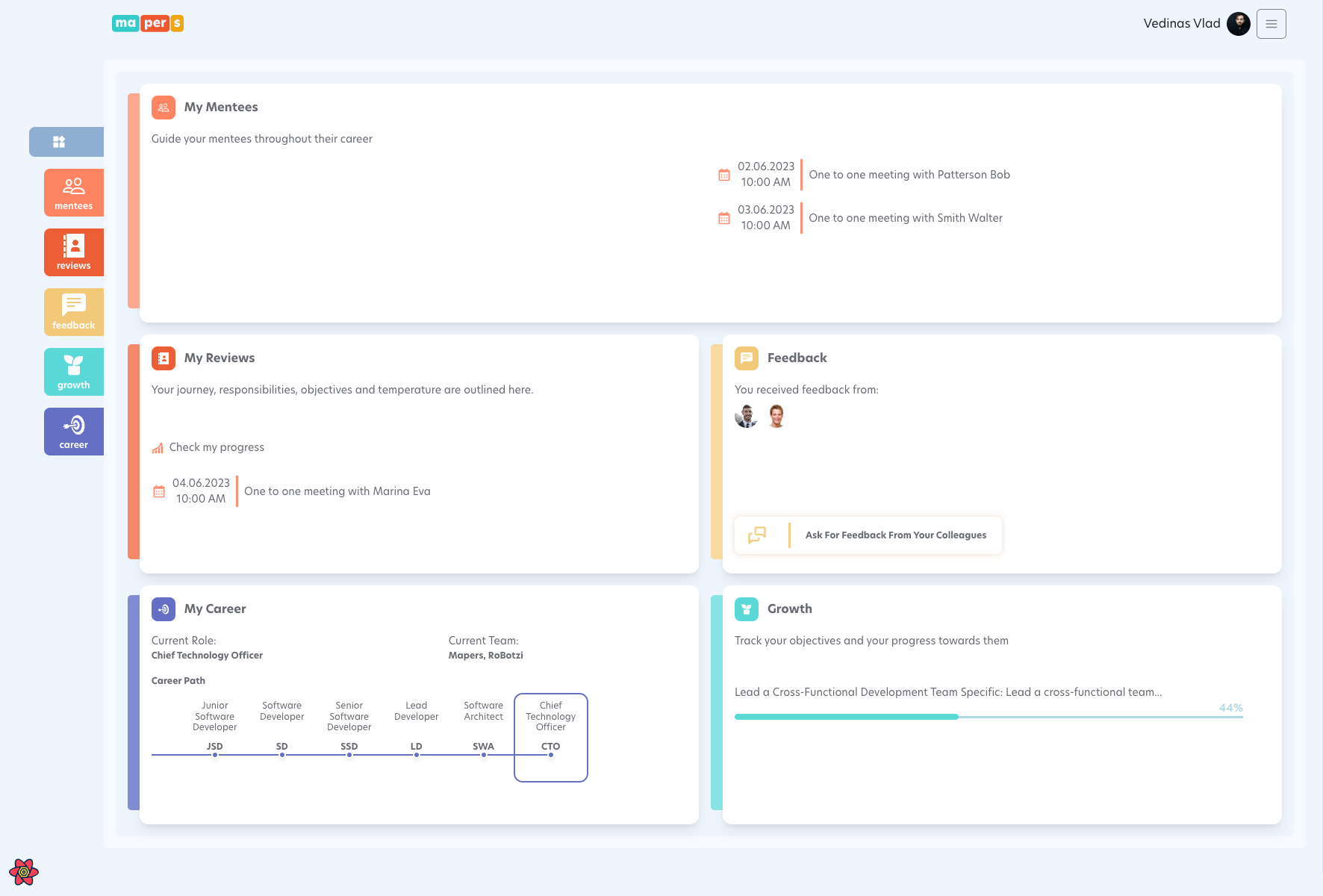Click the Growth plant icon in the sidebar
The image size is (1323, 896).
[x=73, y=371]
